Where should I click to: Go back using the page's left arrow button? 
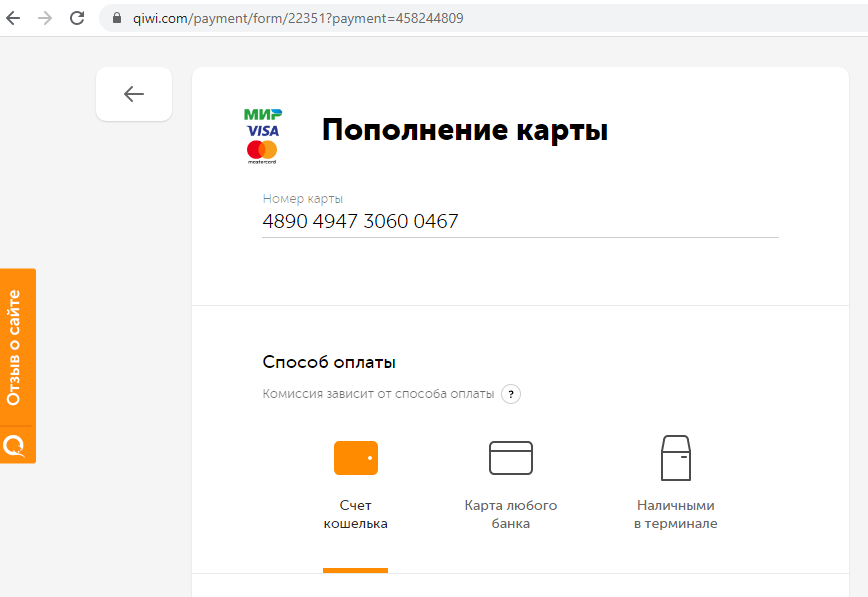point(134,94)
